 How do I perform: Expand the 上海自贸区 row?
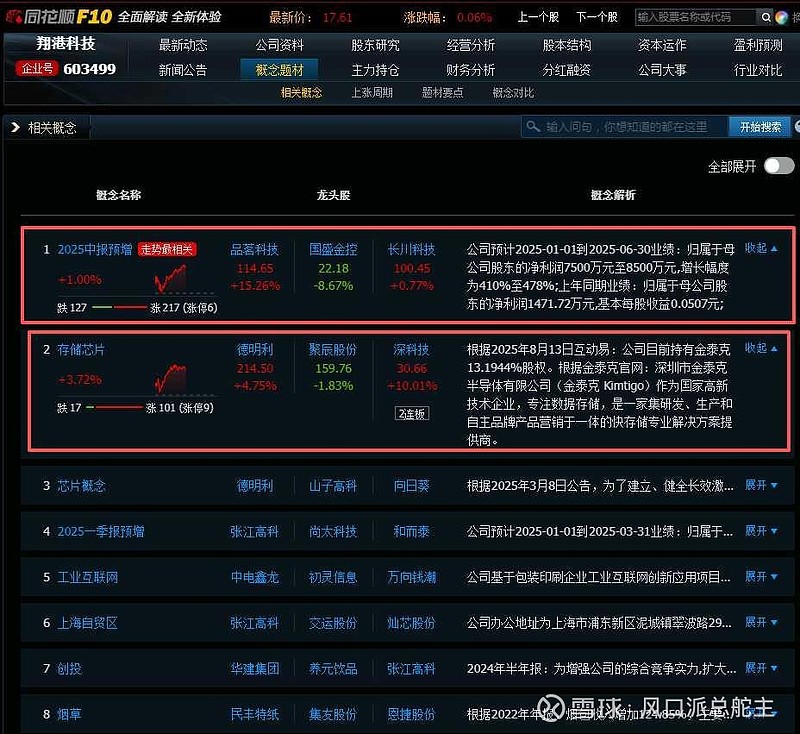[x=761, y=622]
